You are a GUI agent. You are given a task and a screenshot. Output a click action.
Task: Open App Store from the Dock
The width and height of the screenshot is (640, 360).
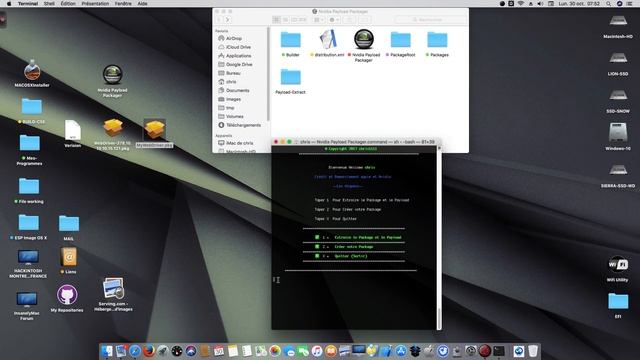click(401, 351)
